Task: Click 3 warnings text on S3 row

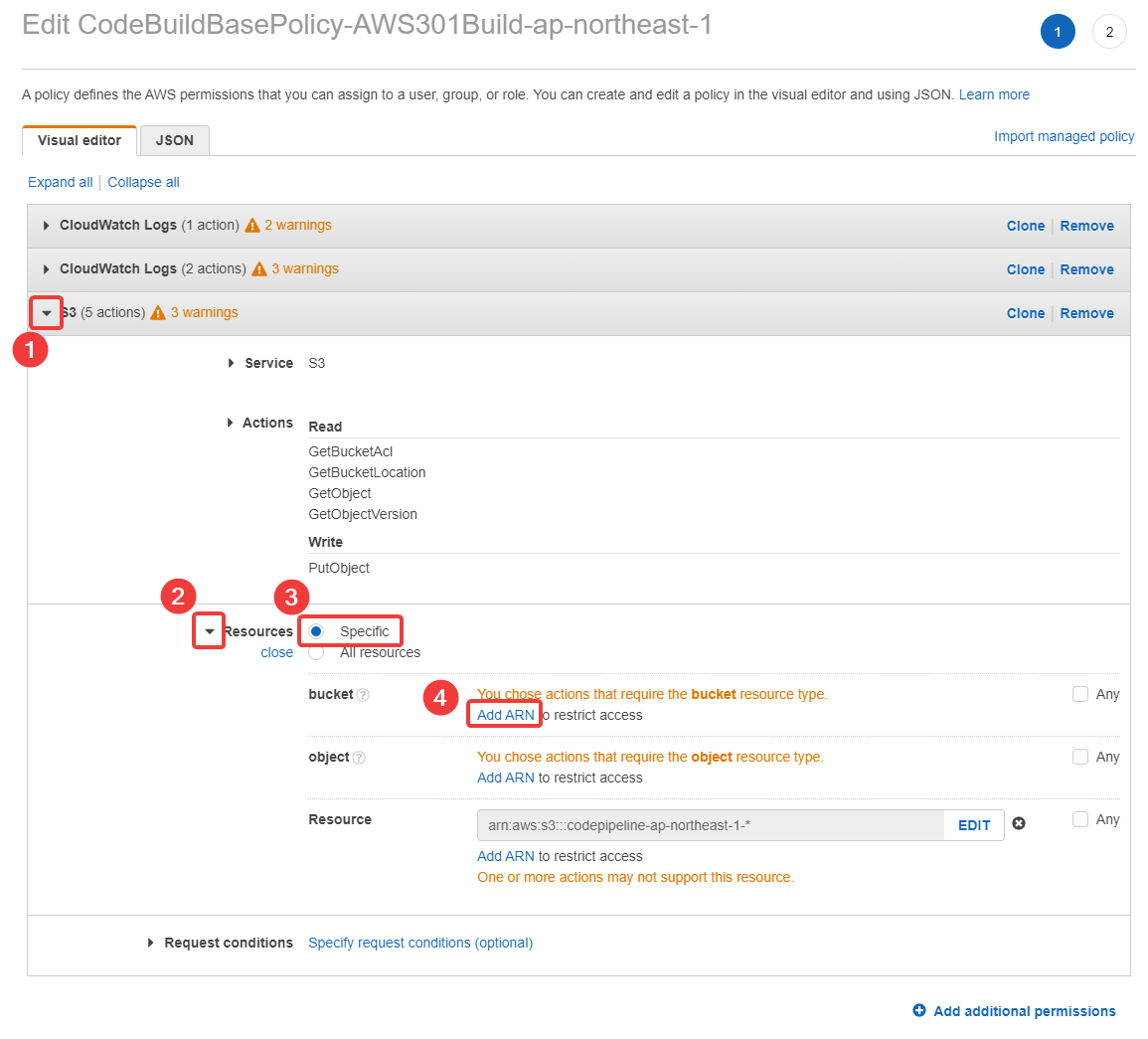Action: coord(205,312)
